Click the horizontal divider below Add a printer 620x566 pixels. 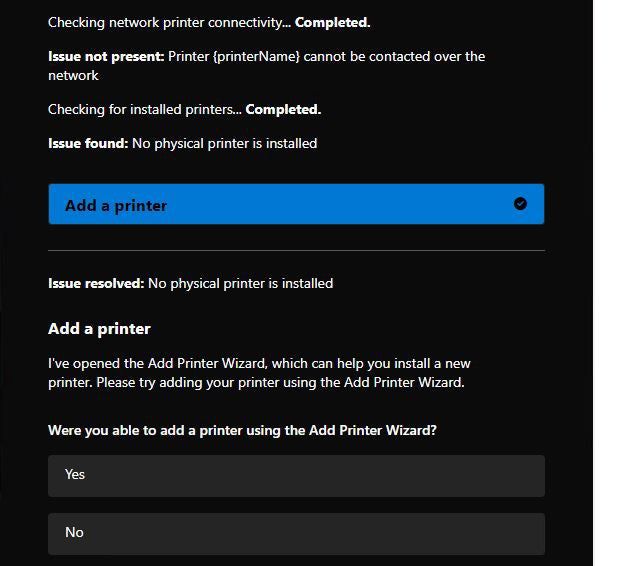[296, 250]
